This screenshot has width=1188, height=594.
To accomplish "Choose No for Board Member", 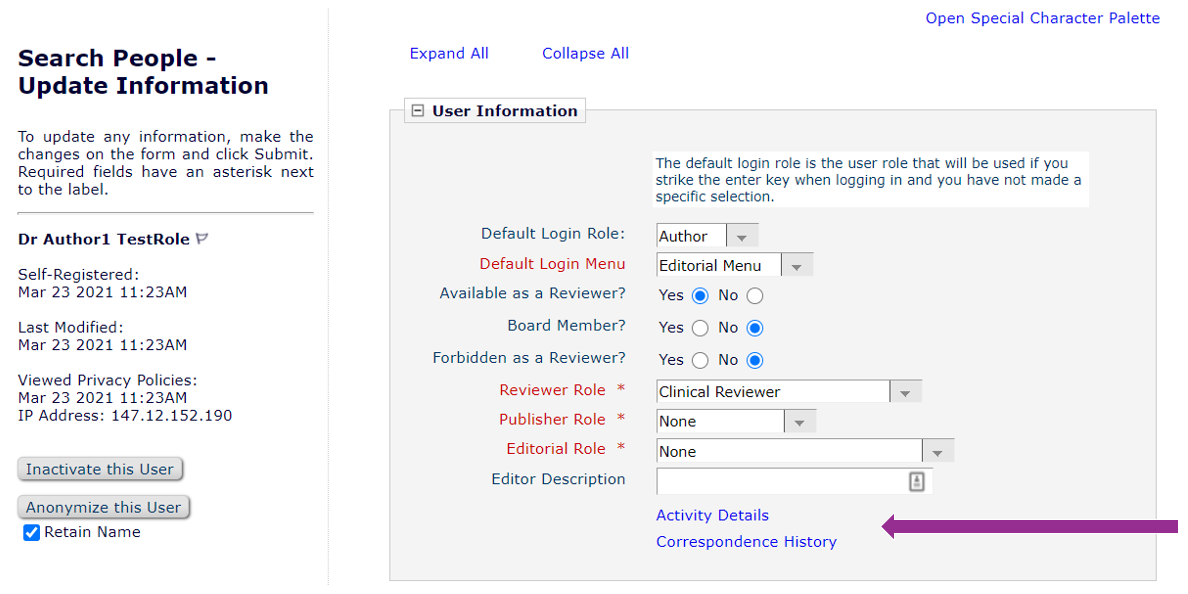I will point(755,328).
